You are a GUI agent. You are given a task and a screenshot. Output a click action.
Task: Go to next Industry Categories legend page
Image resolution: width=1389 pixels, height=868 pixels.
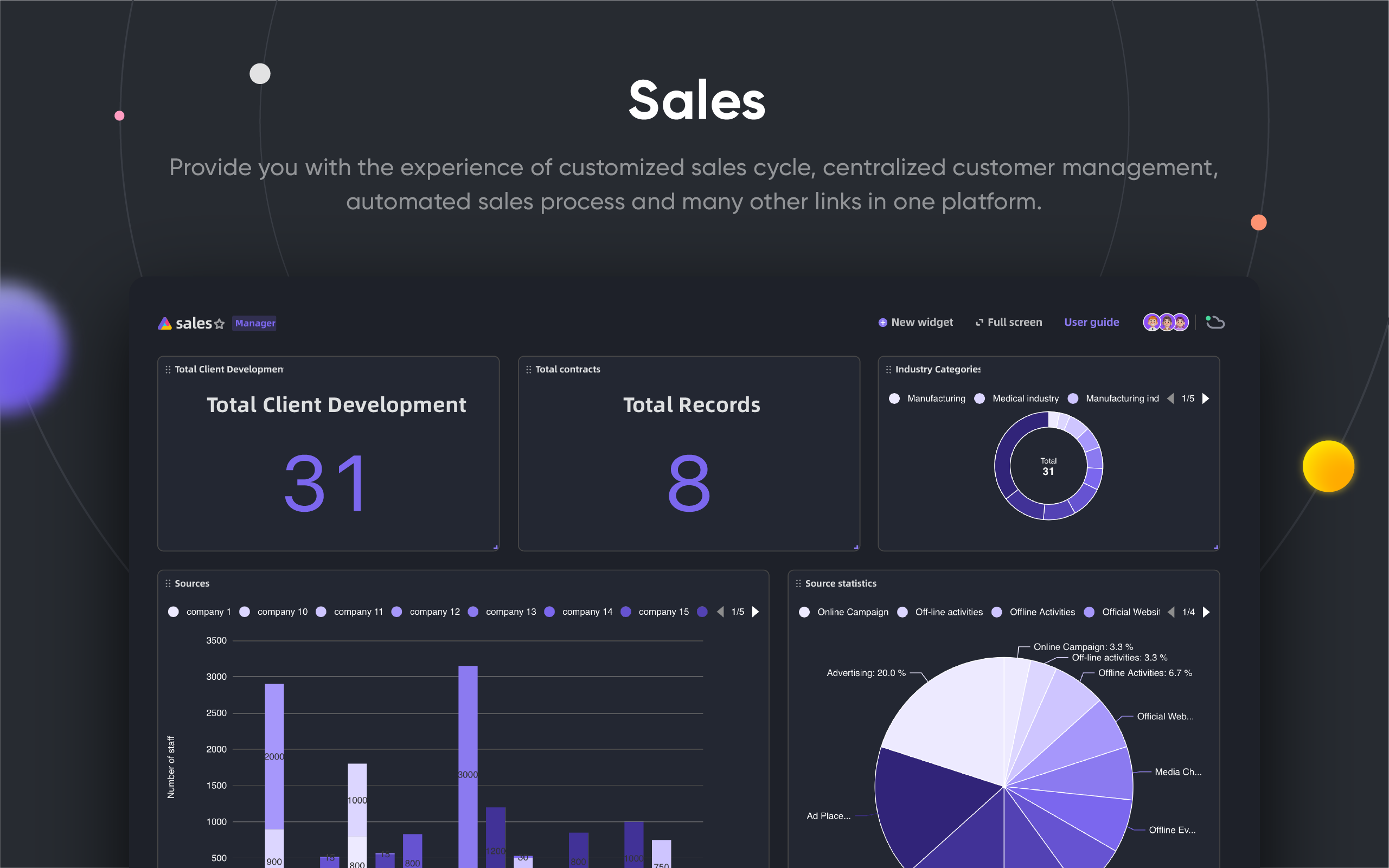1206,398
